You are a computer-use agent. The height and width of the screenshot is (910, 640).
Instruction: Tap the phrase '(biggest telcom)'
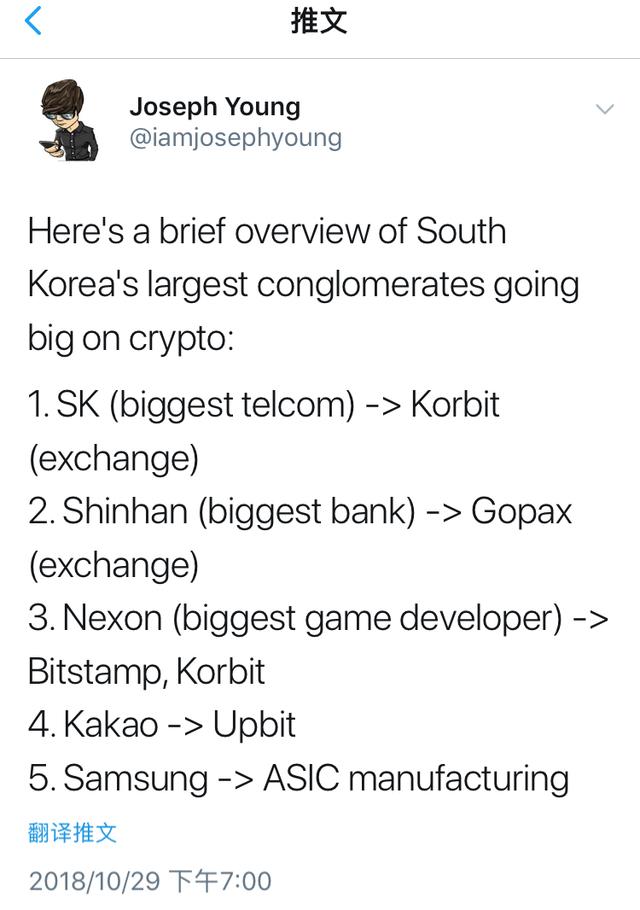232,405
